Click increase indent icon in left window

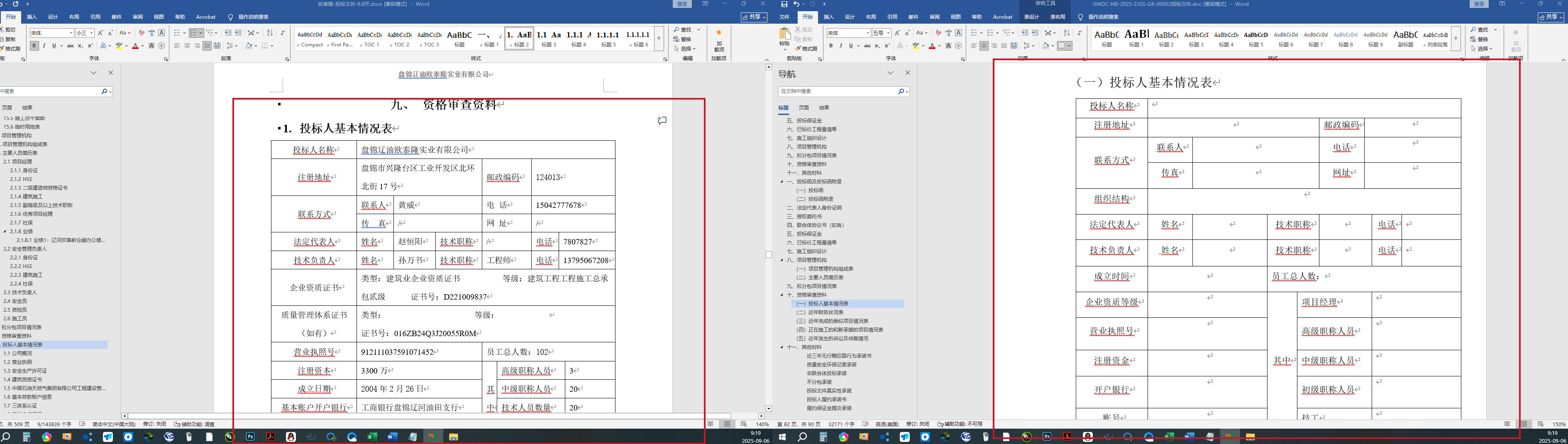238,33
